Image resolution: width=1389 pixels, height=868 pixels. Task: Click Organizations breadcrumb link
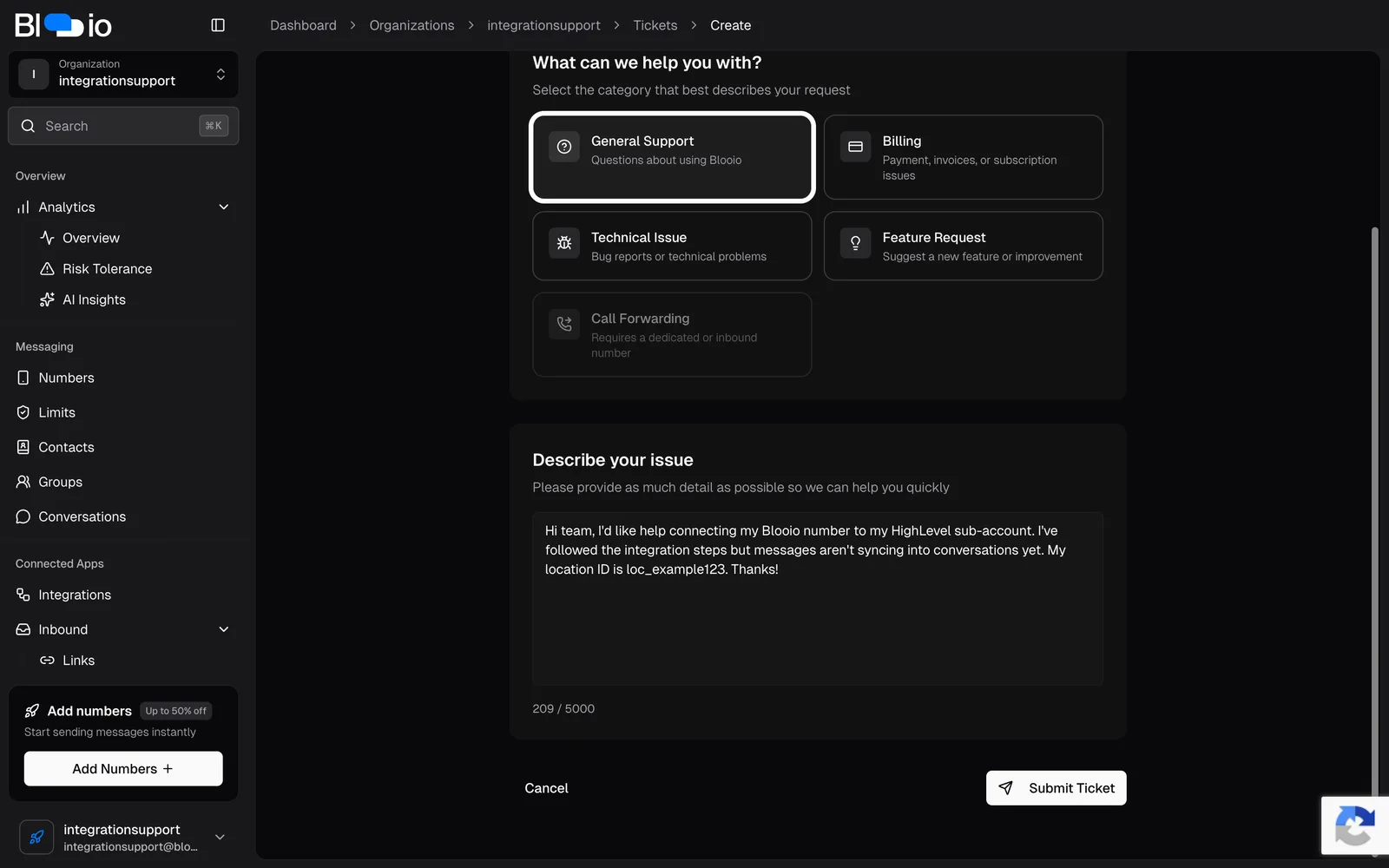pos(411,25)
